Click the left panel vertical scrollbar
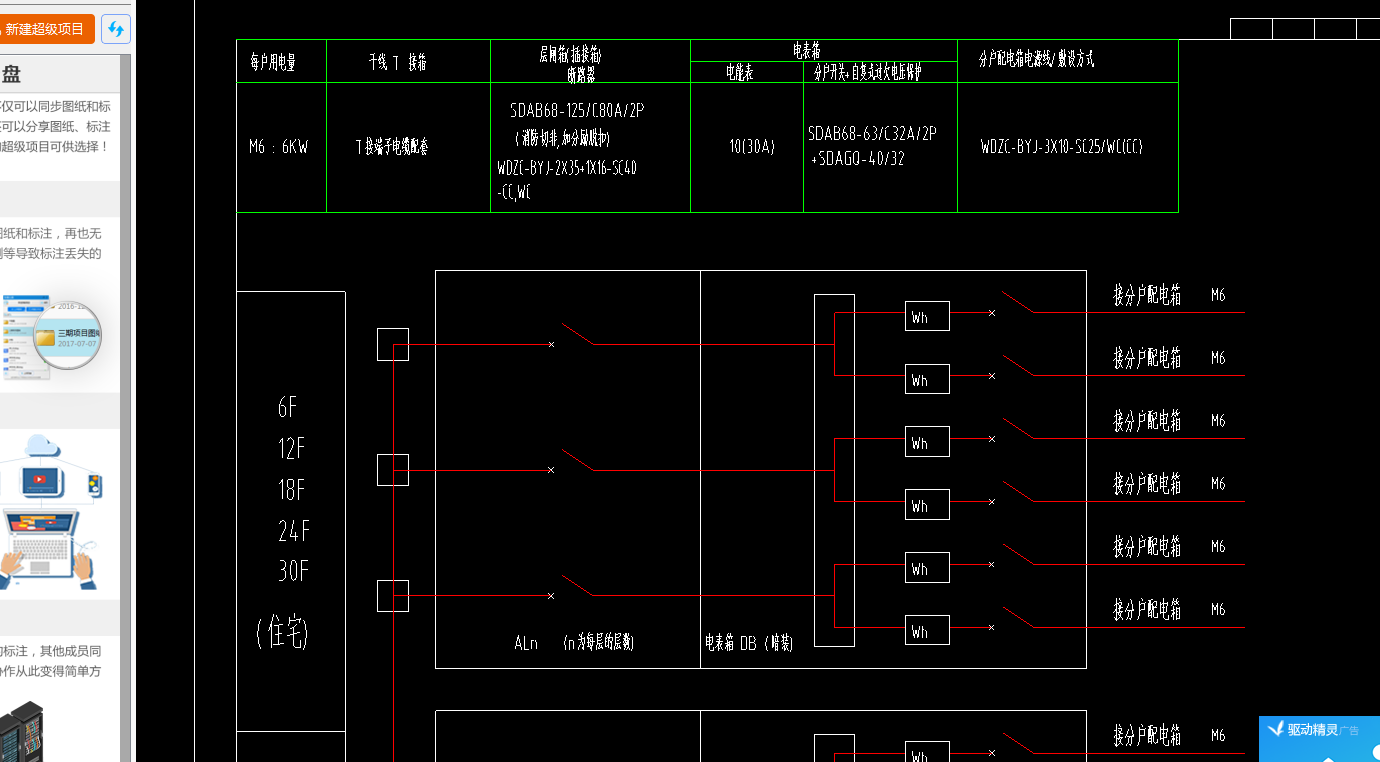 coord(126,408)
